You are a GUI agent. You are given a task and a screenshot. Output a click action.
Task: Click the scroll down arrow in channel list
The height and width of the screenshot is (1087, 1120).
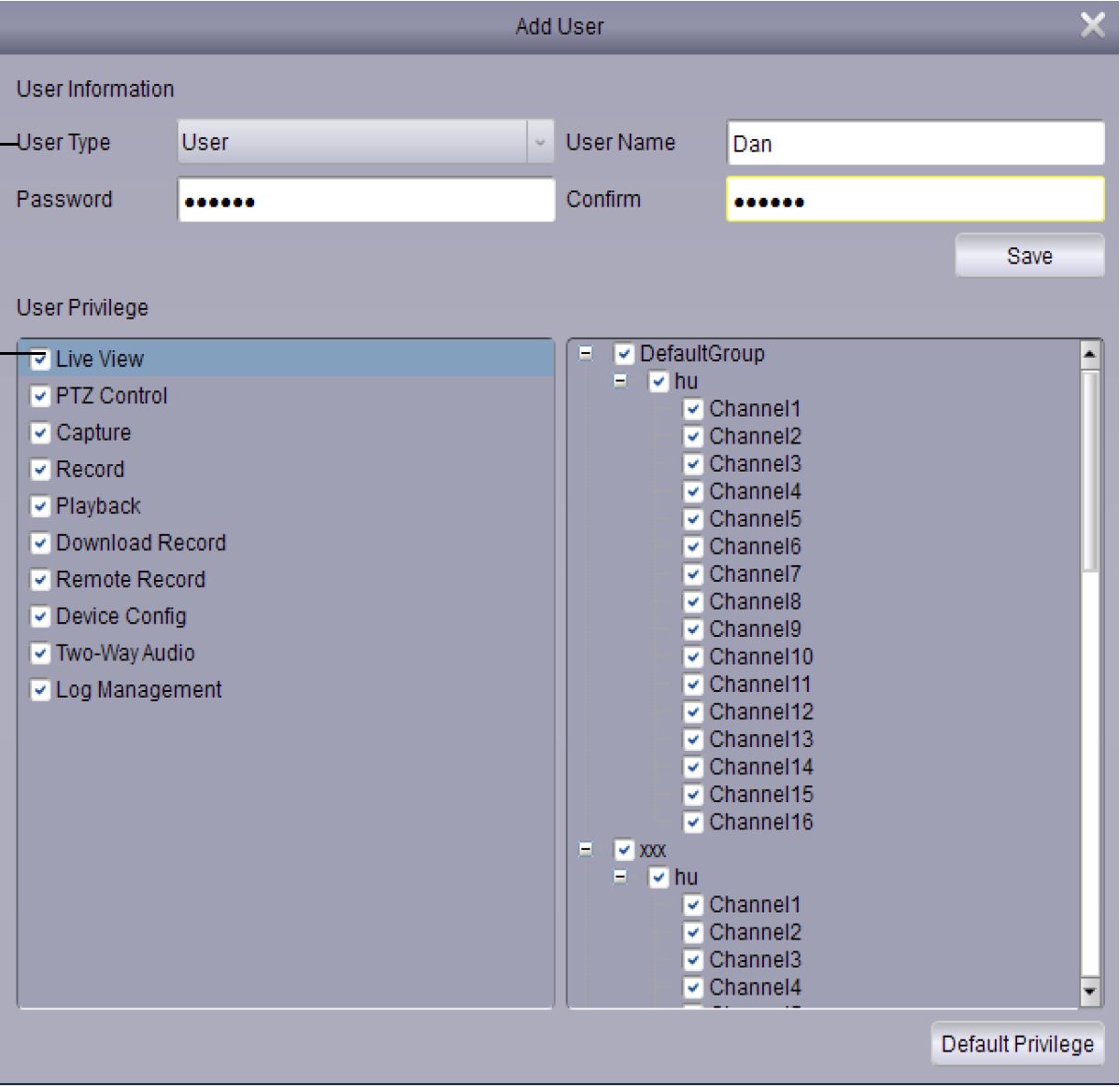click(x=1089, y=991)
